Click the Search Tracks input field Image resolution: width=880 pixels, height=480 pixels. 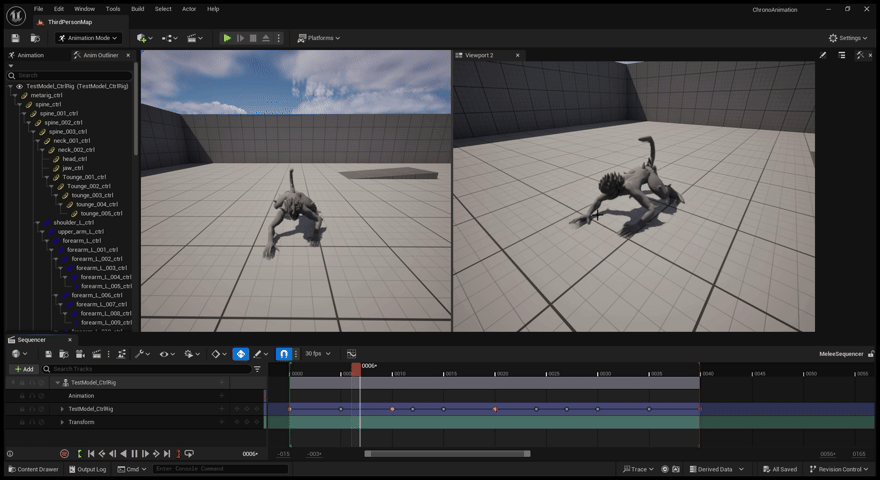(150, 369)
